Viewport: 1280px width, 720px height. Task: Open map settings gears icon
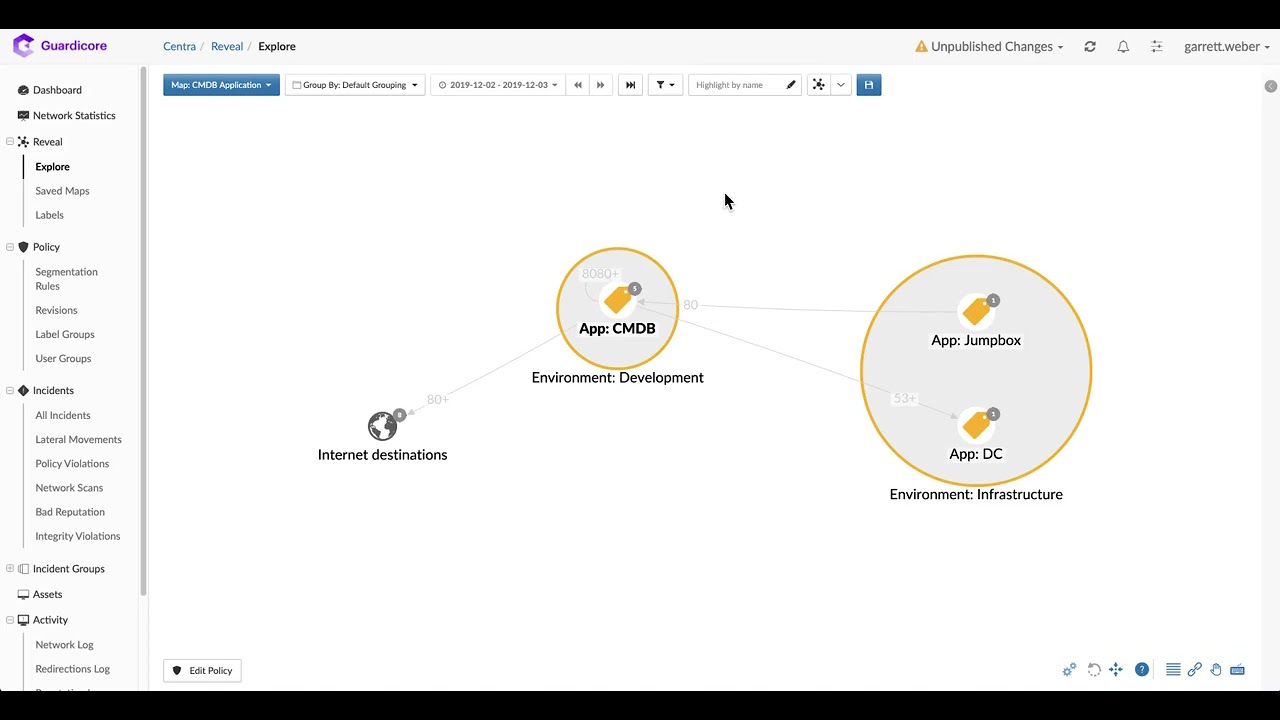pos(1069,670)
